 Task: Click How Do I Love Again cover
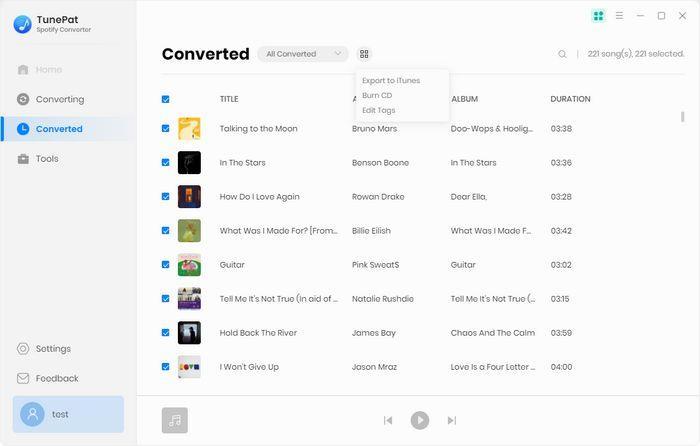(x=189, y=196)
